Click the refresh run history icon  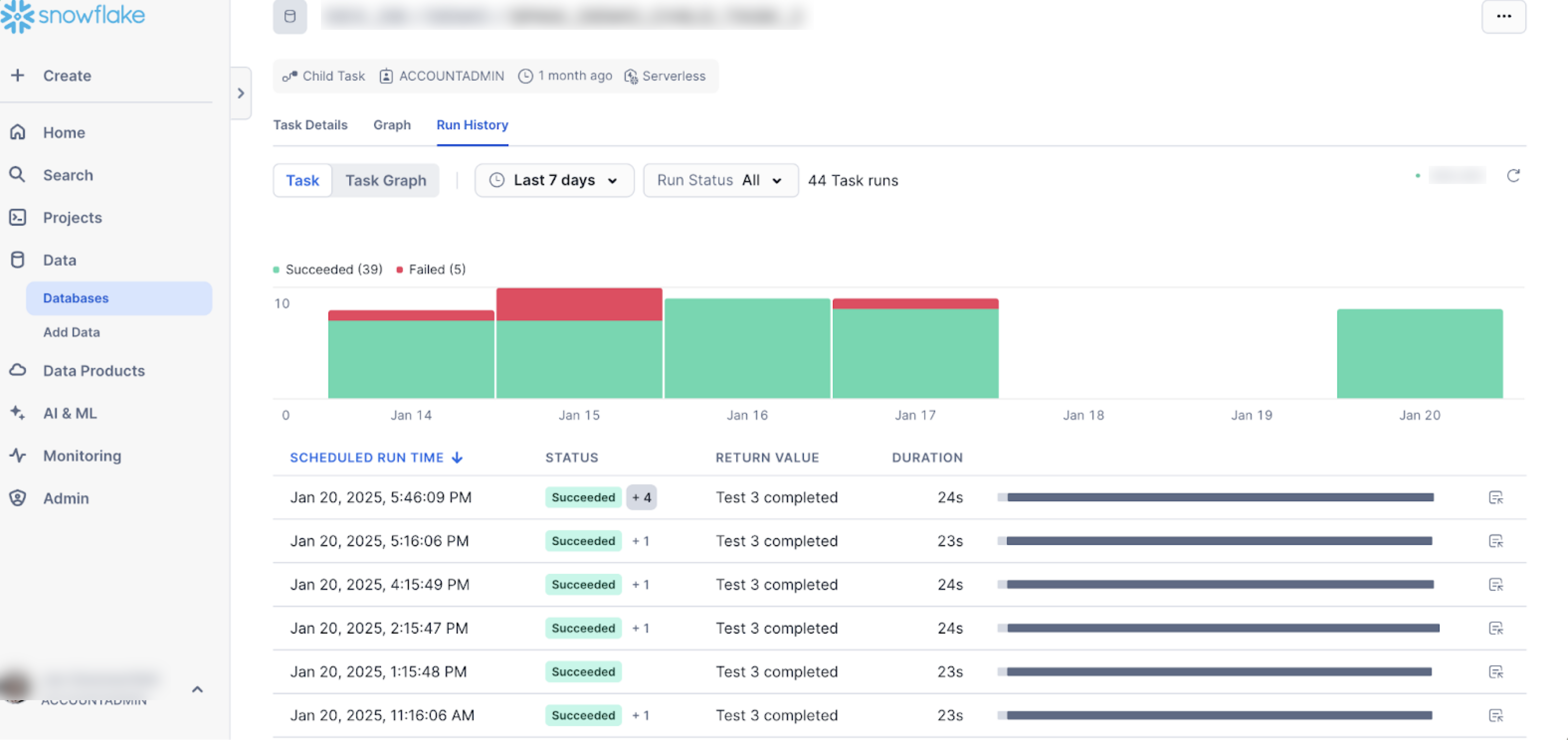pyautogui.click(x=1513, y=177)
